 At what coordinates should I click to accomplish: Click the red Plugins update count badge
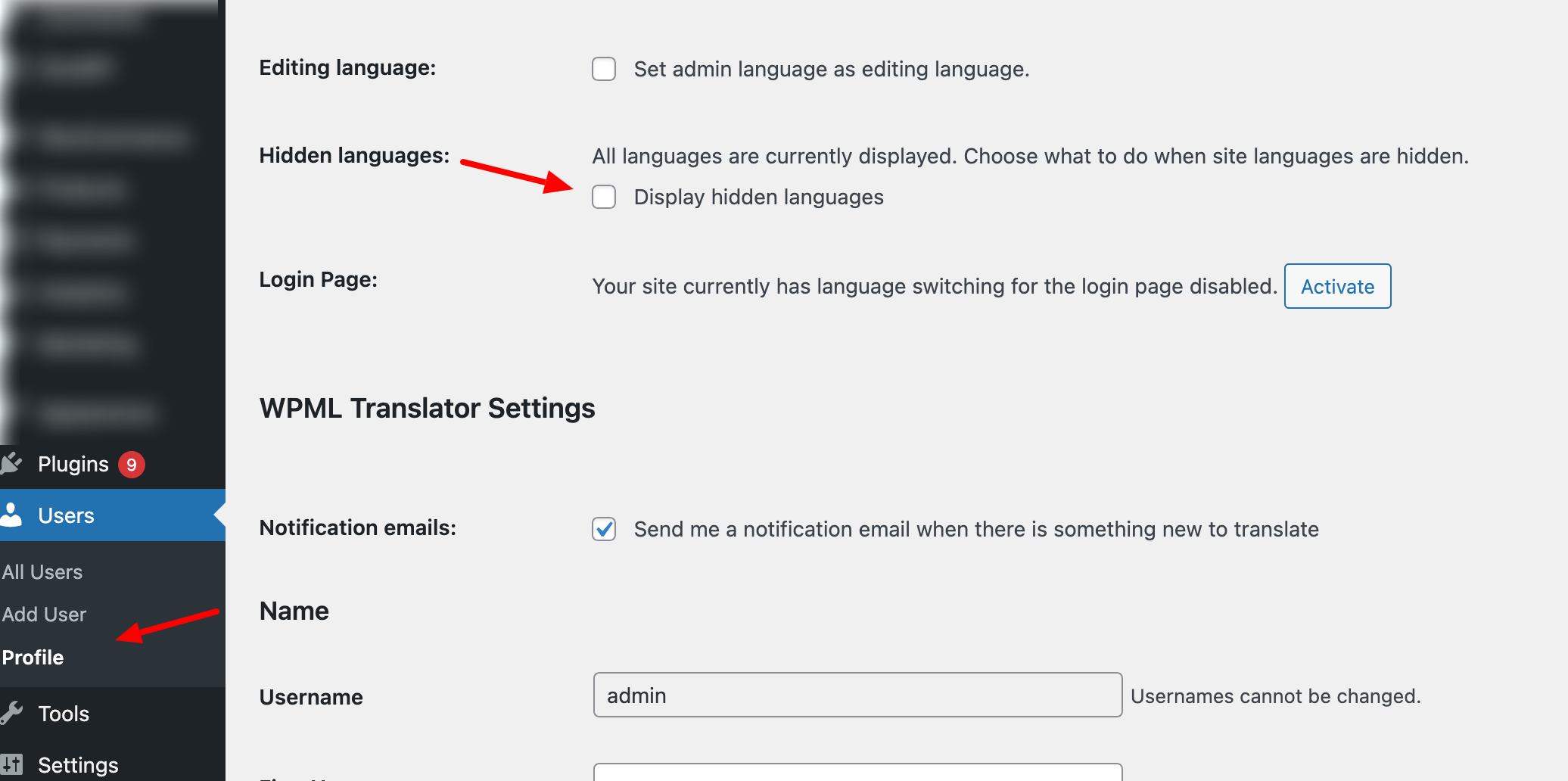(x=132, y=464)
